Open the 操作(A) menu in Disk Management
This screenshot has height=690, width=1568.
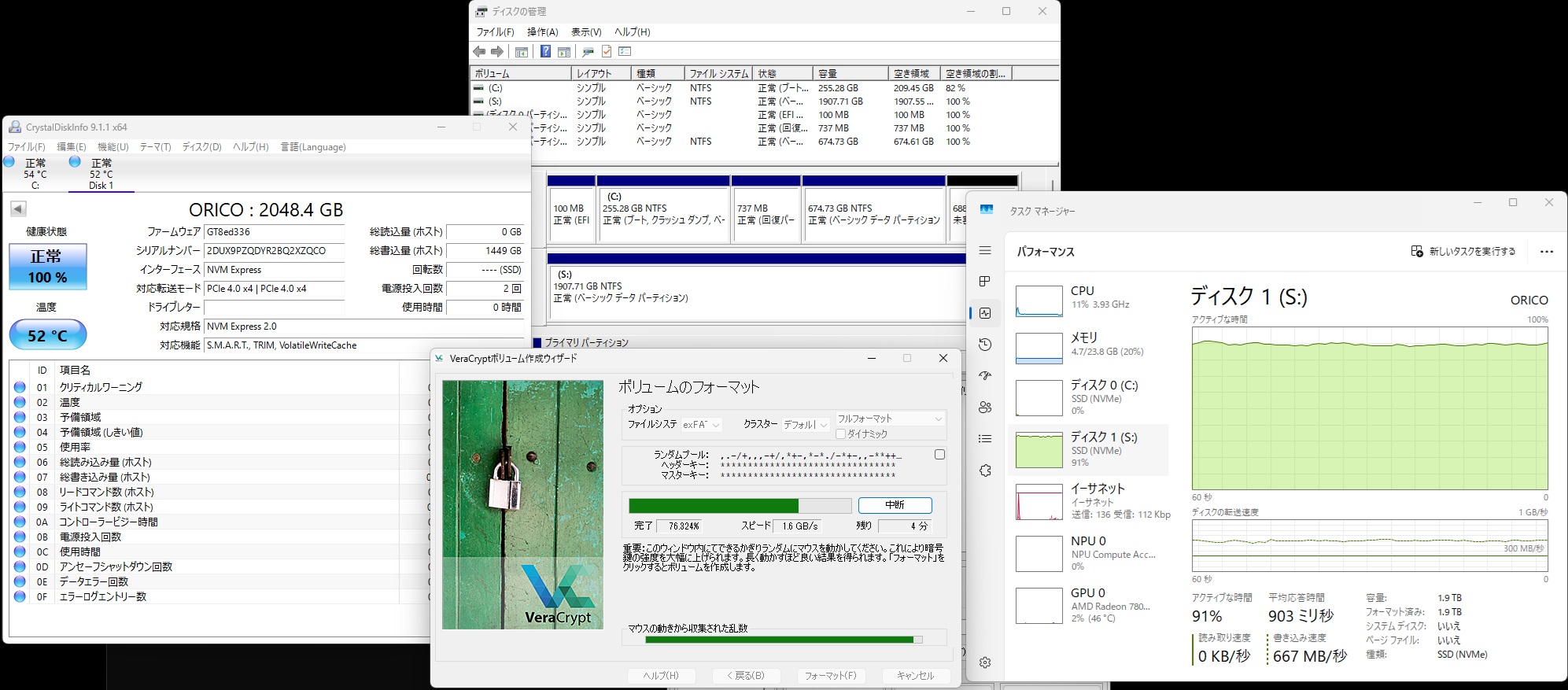click(542, 32)
